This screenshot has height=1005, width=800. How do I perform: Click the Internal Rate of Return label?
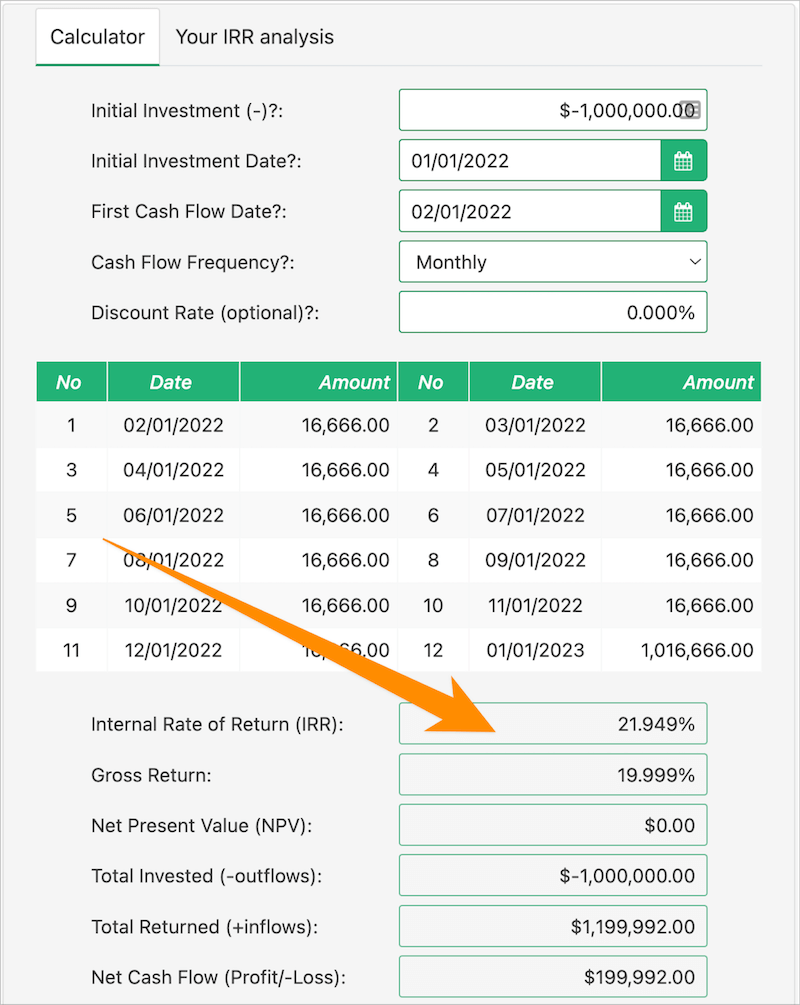click(x=217, y=724)
